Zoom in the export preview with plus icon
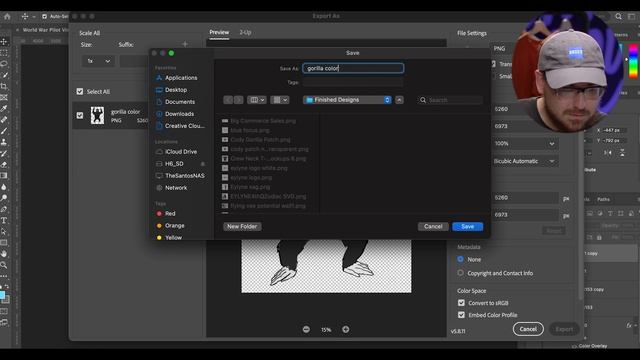Image resolution: width=640 pixels, height=360 pixels. coord(346,329)
